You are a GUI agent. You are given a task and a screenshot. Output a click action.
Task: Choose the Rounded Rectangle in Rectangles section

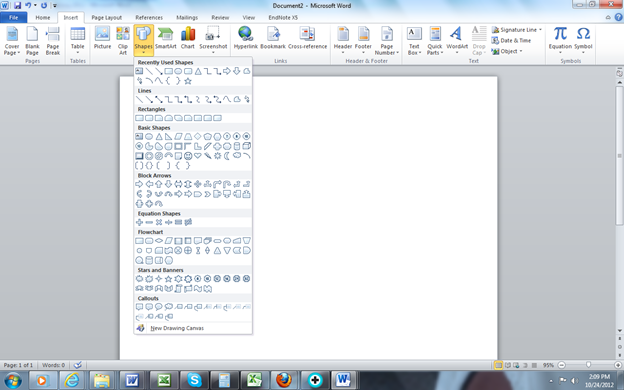click(149, 118)
